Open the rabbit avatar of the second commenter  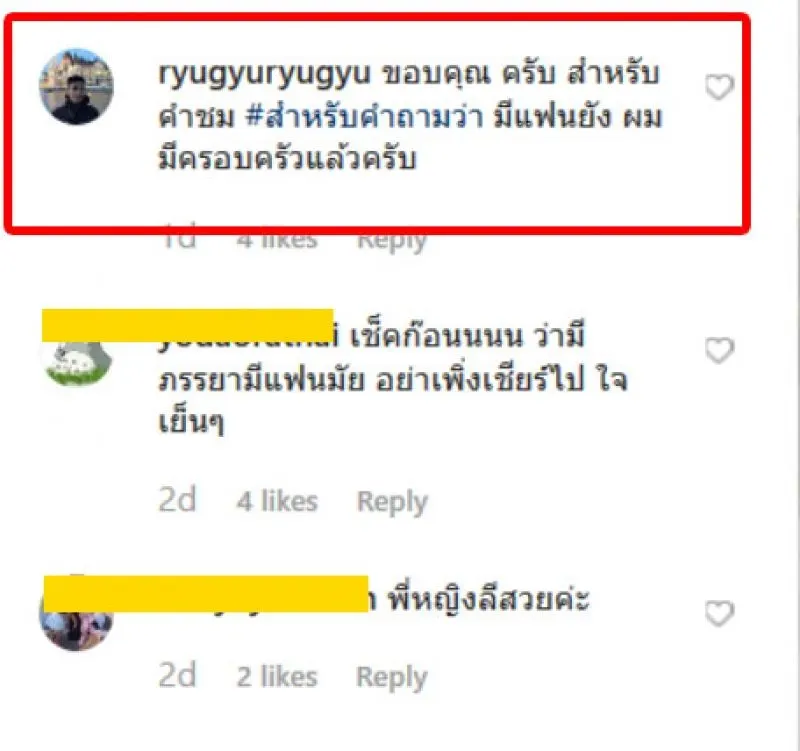pyautogui.click(x=77, y=363)
